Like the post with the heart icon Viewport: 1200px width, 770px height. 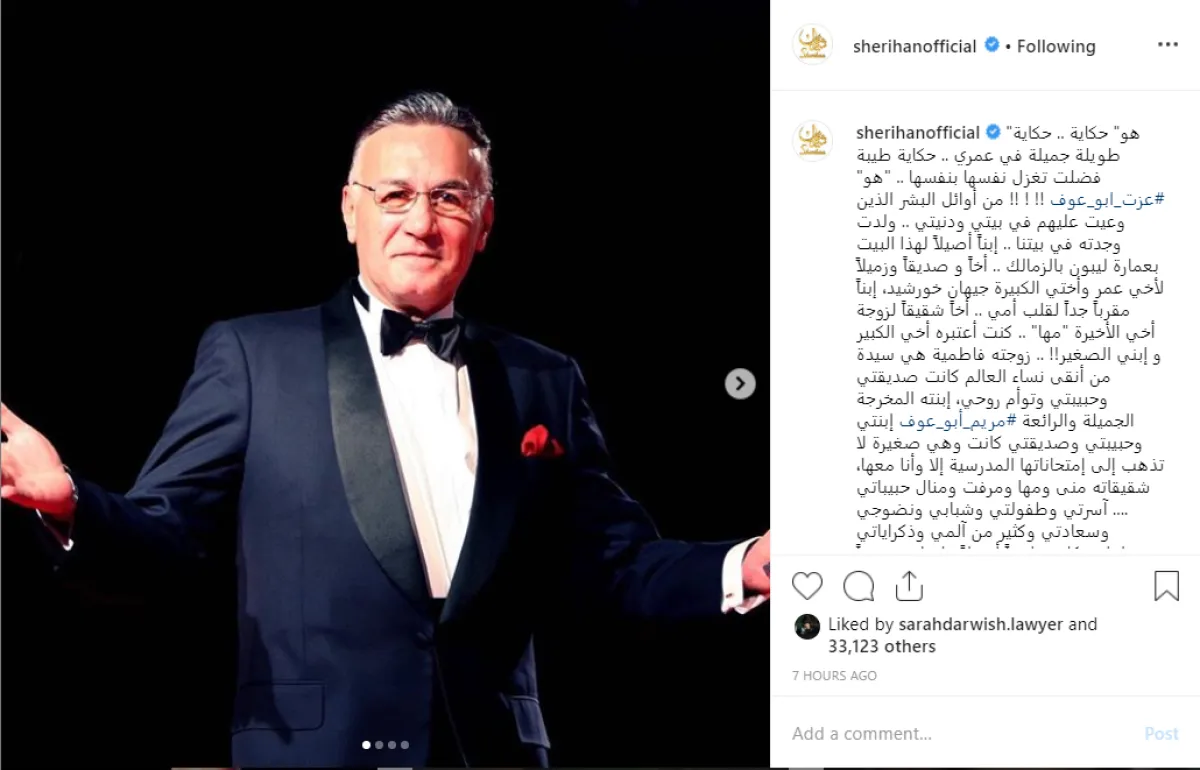tap(807, 586)
